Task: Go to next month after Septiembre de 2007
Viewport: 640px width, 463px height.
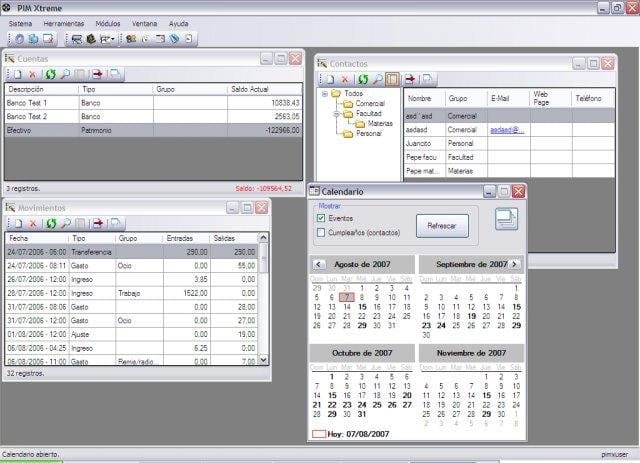Action: (x=514, y=264)
